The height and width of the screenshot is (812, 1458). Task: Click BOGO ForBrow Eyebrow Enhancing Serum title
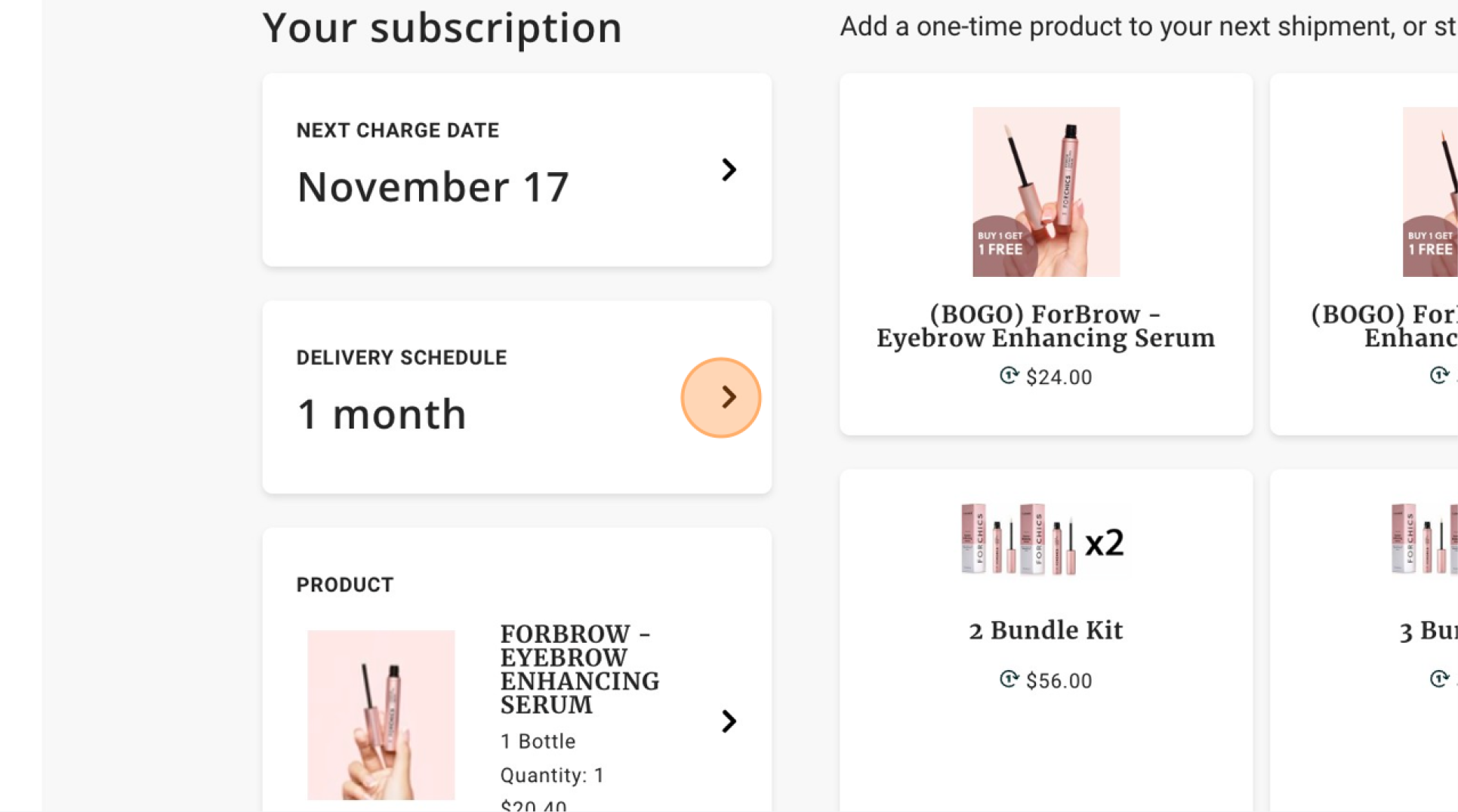click(1046, 326)
